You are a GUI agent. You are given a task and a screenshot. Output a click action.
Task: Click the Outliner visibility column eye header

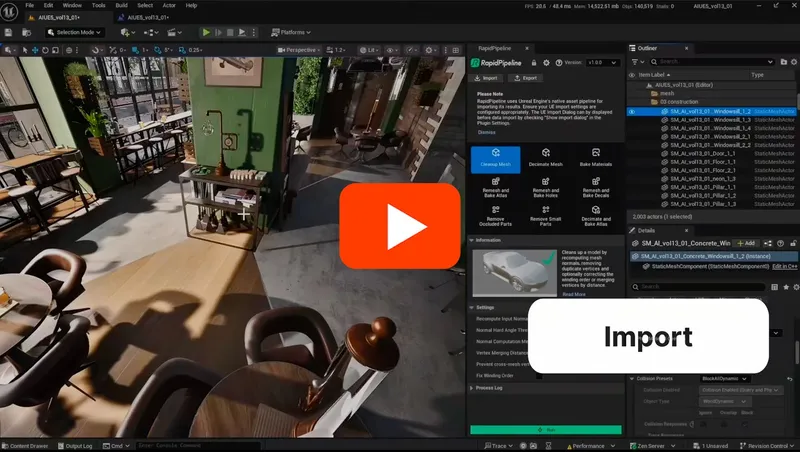point(632,75)
